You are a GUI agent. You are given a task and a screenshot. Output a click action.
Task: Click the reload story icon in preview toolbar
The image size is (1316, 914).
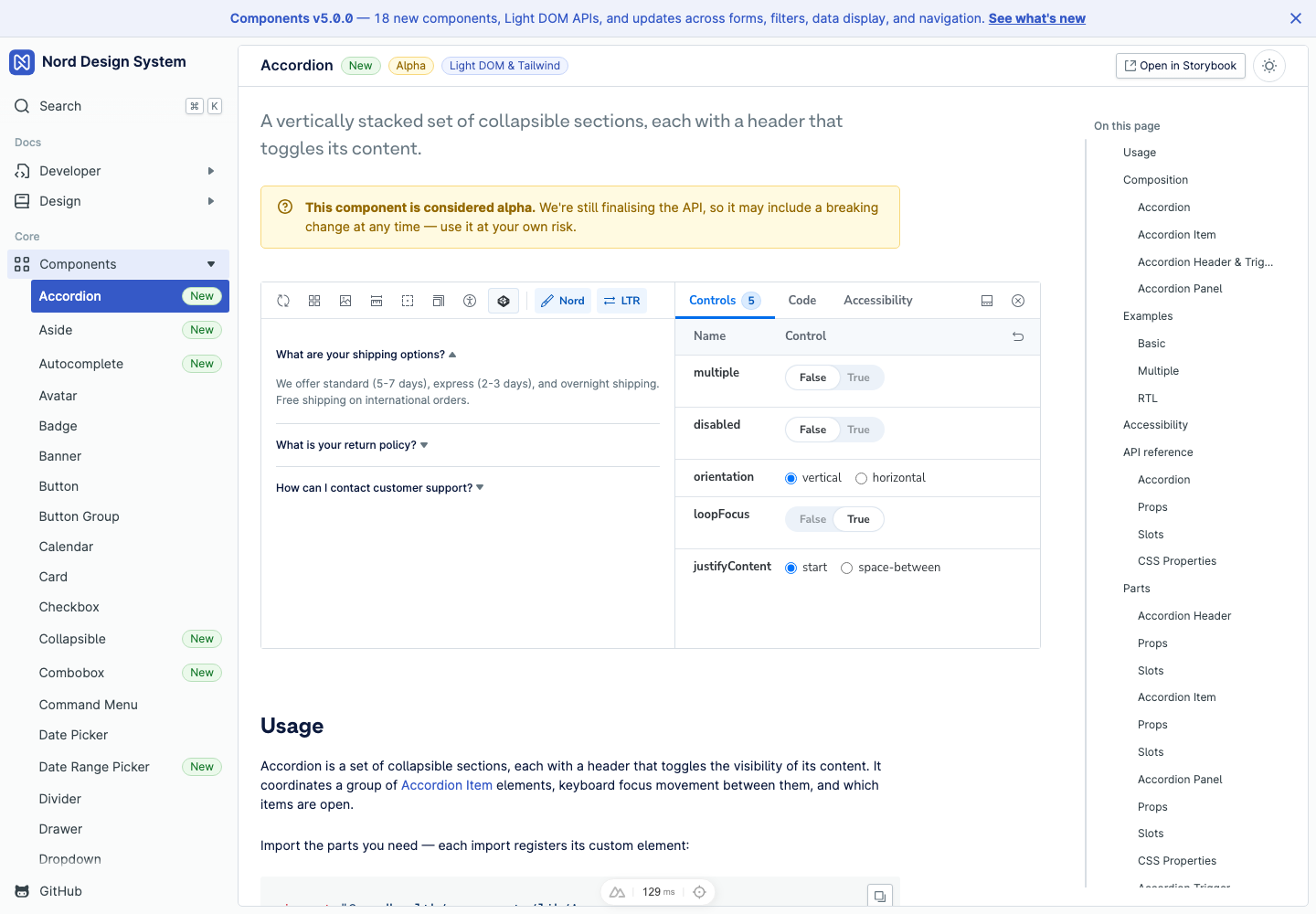coord(283,301)
